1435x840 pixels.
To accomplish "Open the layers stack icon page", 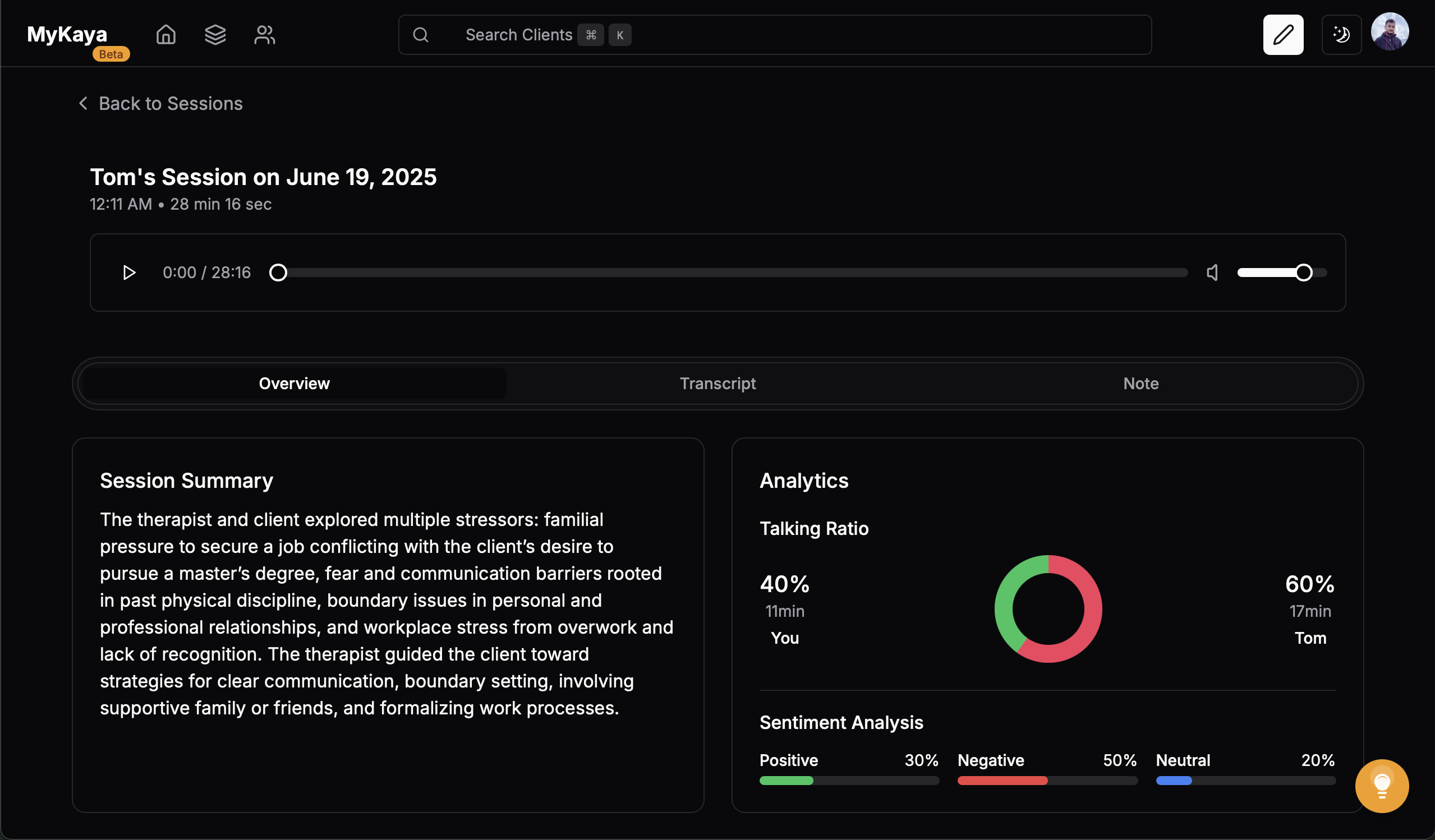I will (x=215, y=35).
